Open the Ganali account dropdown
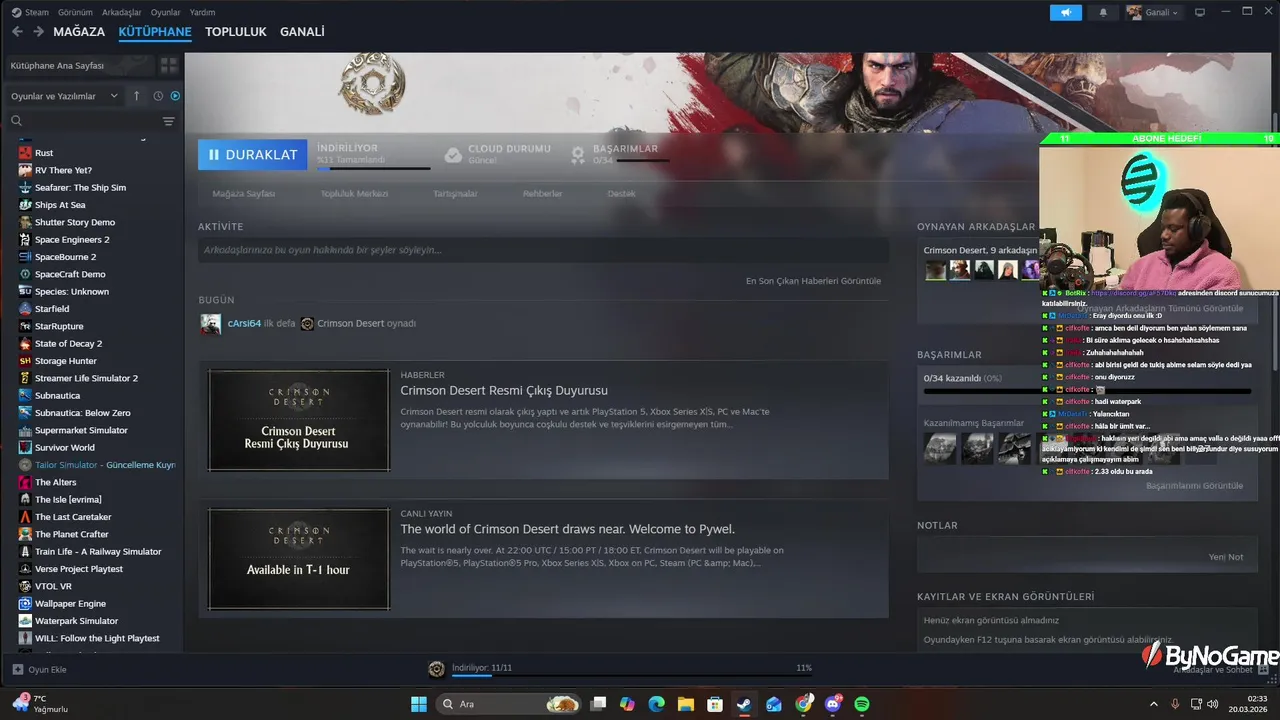The width and height of the screenshot is (1280, 720). [1153, 12]
